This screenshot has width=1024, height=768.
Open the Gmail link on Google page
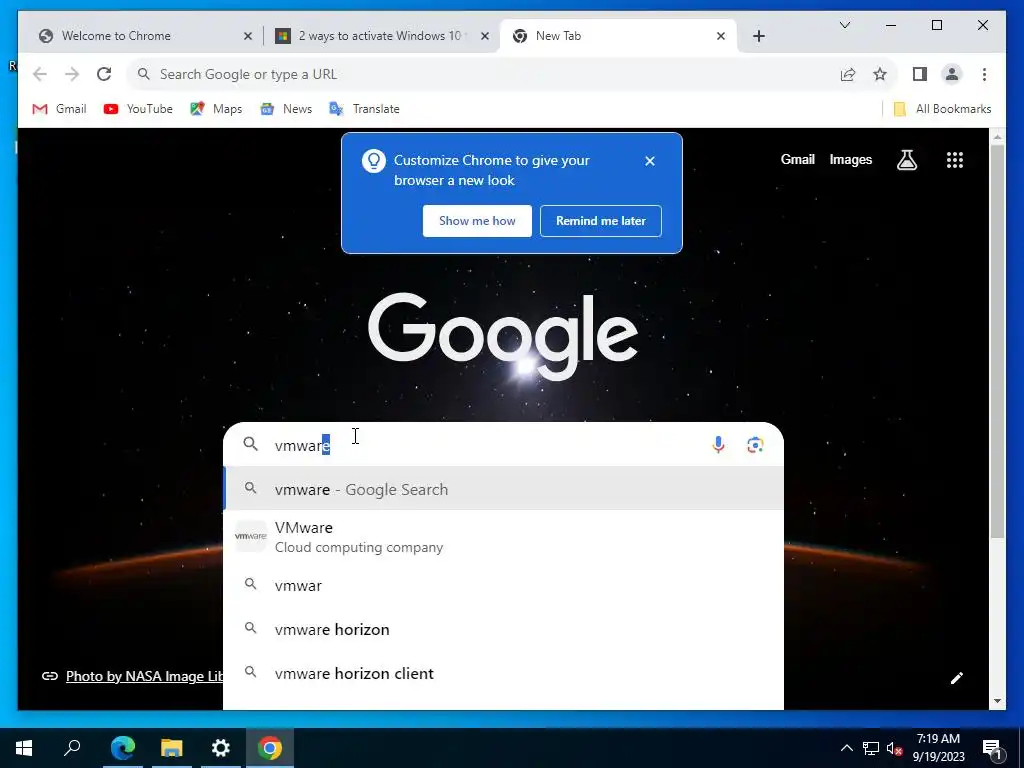tap(797, 159)
